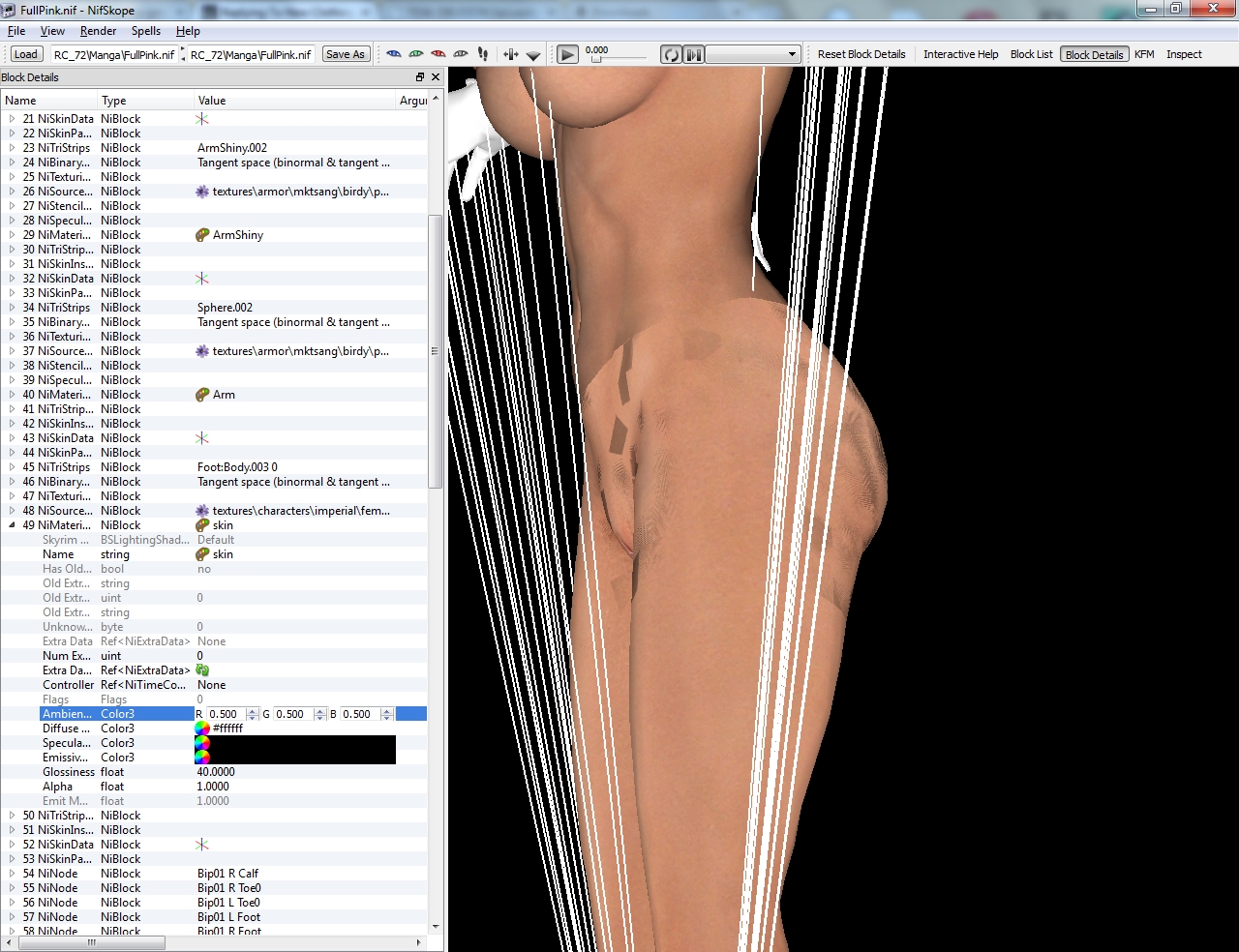The height and width of the screenshot is (952, 1239).
Task: Click the texture flower icon in row 48
Action: click(x=202, y=511)
